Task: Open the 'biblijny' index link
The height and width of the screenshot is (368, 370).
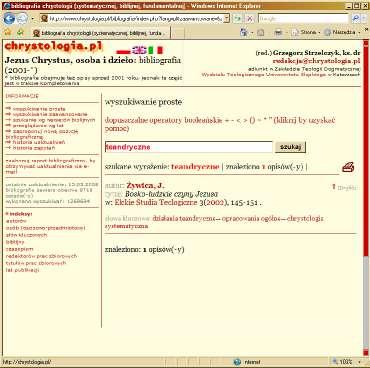Action: tap(15, 242)
